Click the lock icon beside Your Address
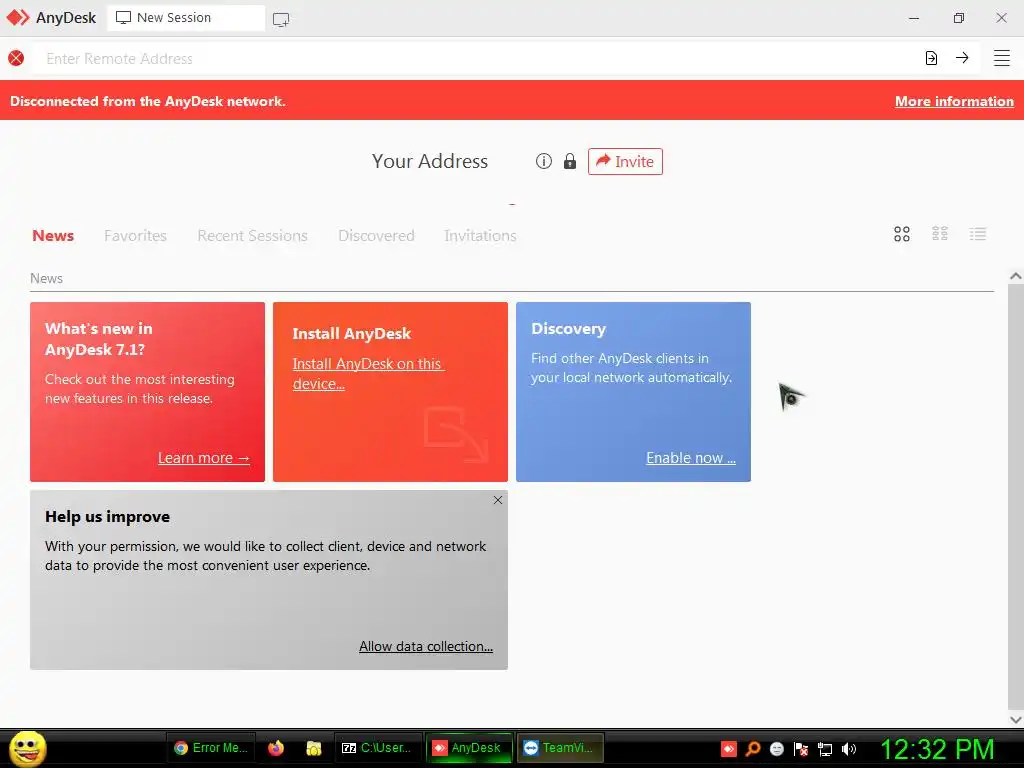Image resolution: width=1024 pixels, height=768 pixels. pos(570,161)
